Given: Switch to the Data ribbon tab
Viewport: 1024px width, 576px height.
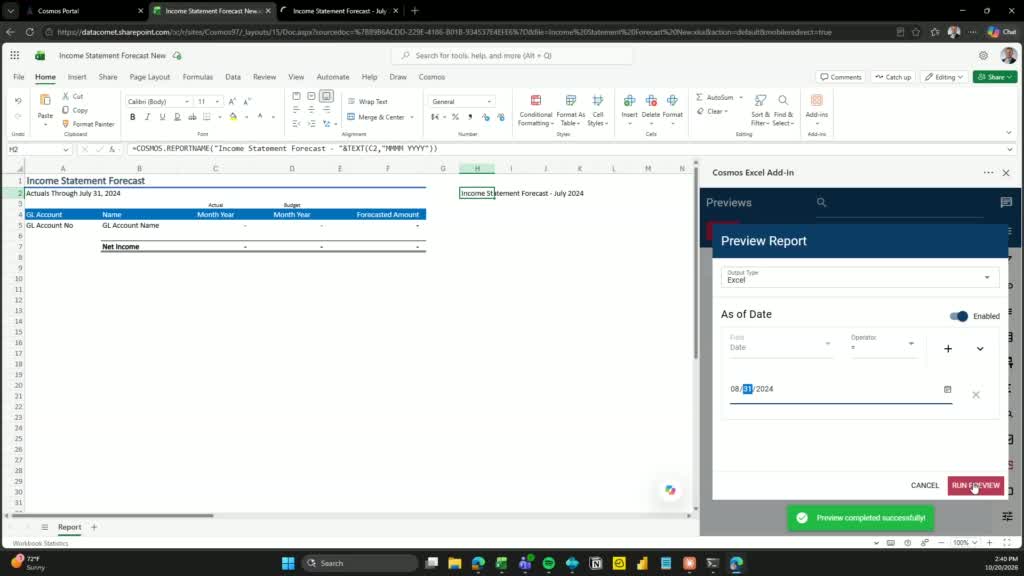Looking at the screenshot, I should click(232, 77).
